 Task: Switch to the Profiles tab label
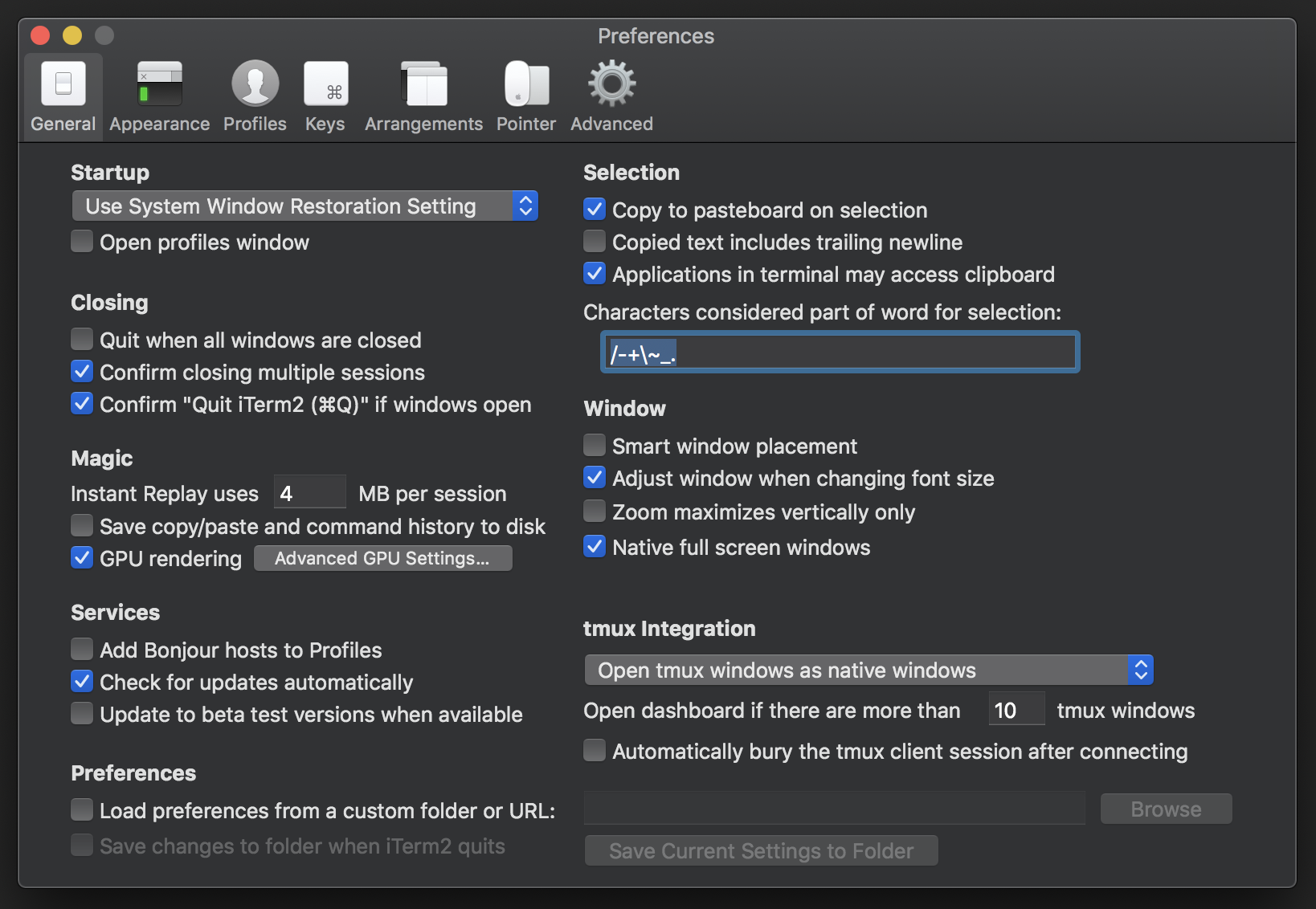point(255,124)
